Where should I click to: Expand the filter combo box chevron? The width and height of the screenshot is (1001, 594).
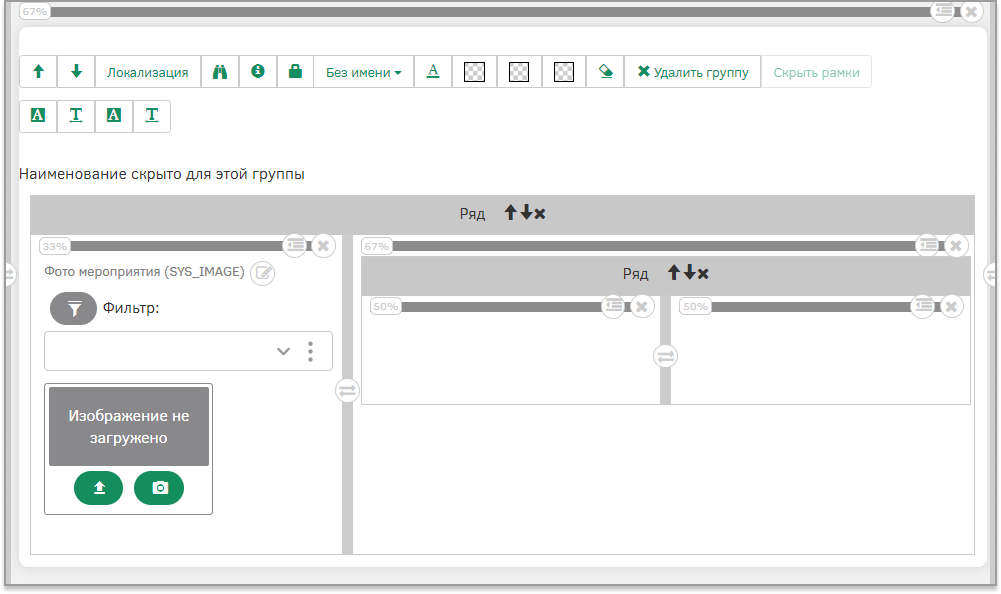click(x=283, y=351)
